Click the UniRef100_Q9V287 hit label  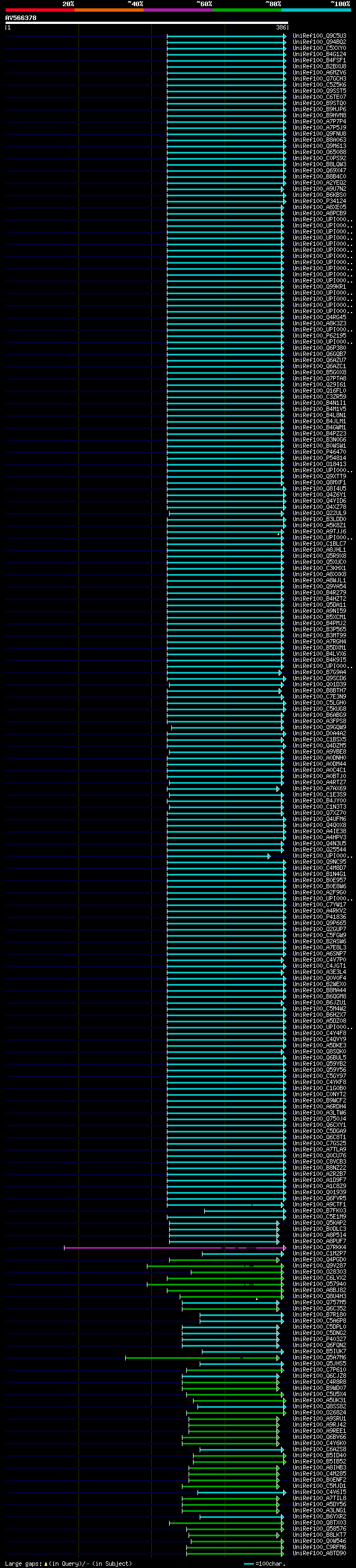[x=319, y=1266]
